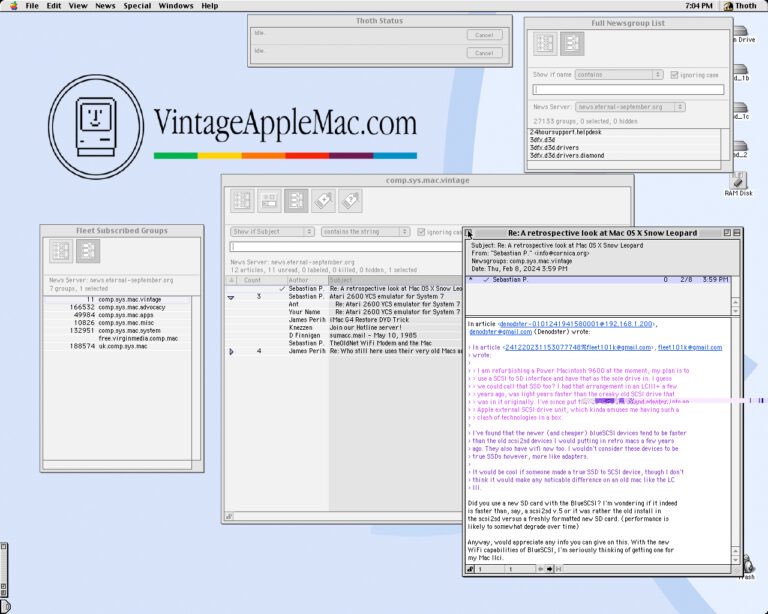This screenshot has width=768, height=614.
Task: Select TheOldNet WiFi Modem and the Mac article
Action: tap(343, 343)
